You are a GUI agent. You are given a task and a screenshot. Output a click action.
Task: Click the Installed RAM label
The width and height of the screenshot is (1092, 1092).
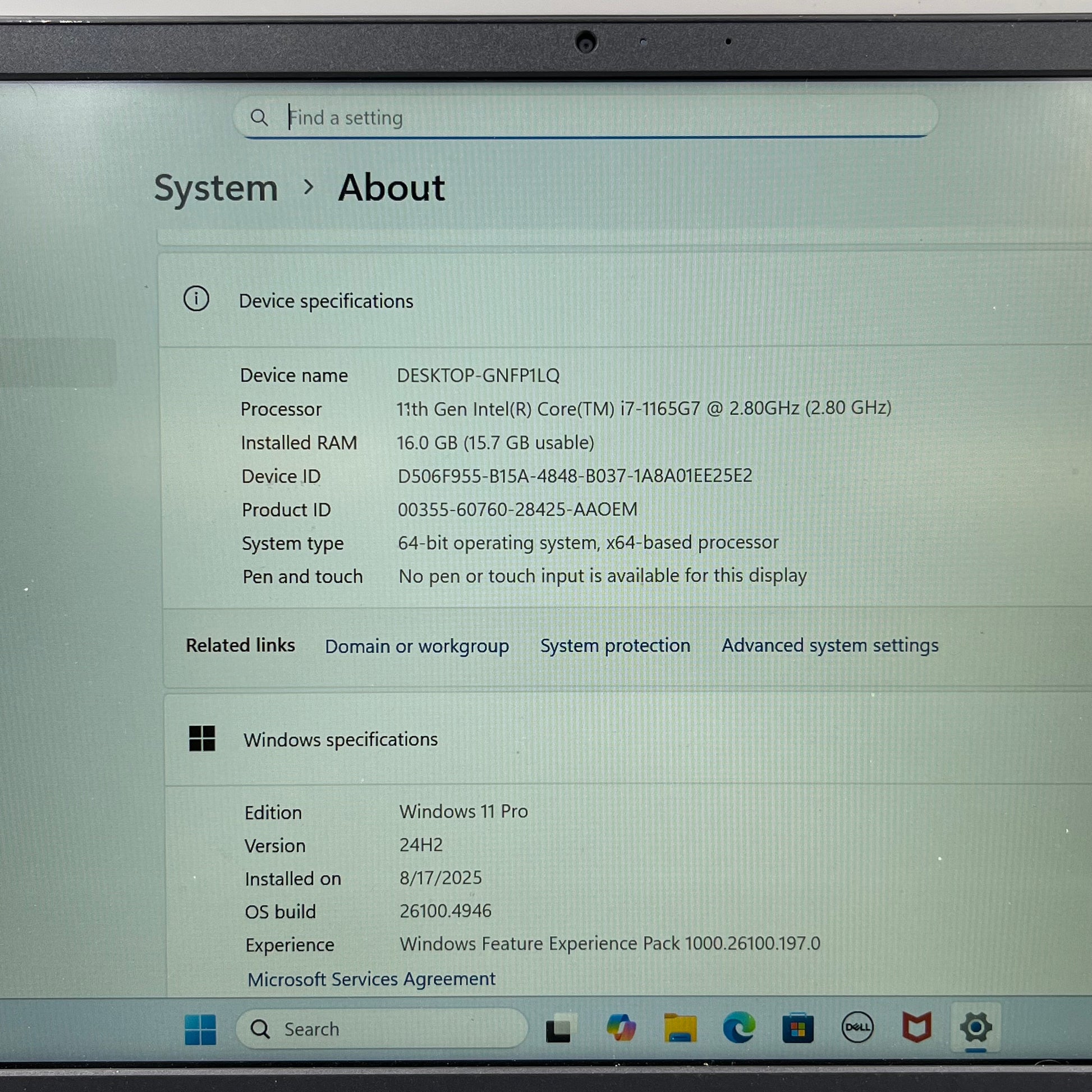pyautogui.click(x=299, y=443)
